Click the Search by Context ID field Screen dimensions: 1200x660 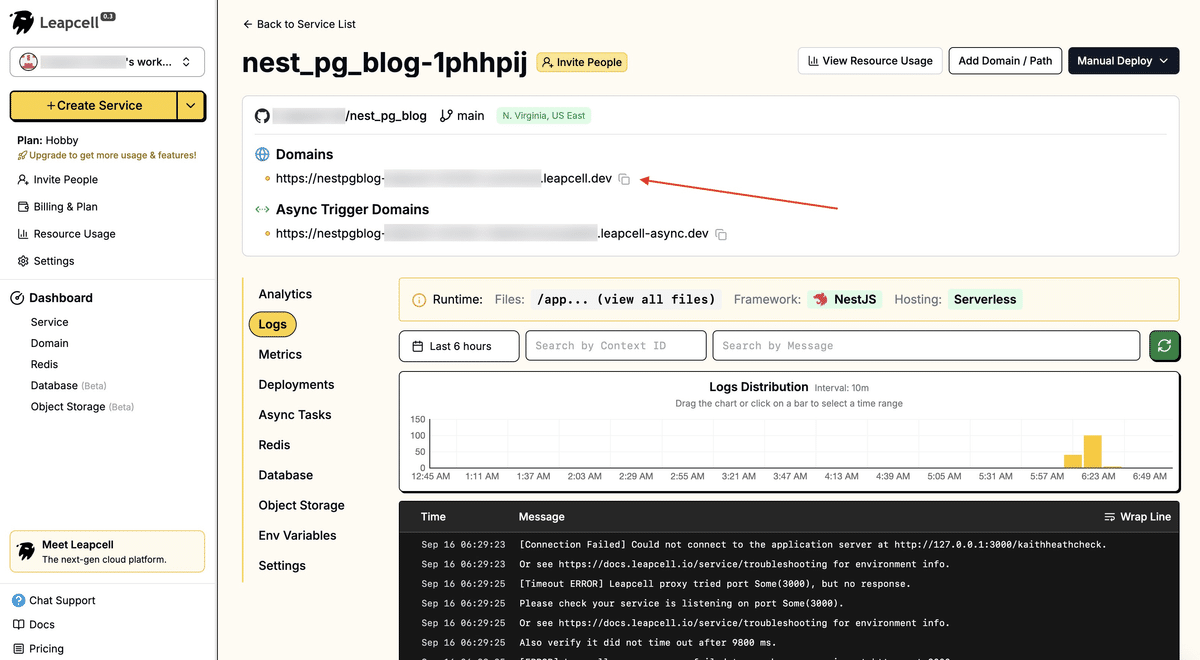pos(615,345)
